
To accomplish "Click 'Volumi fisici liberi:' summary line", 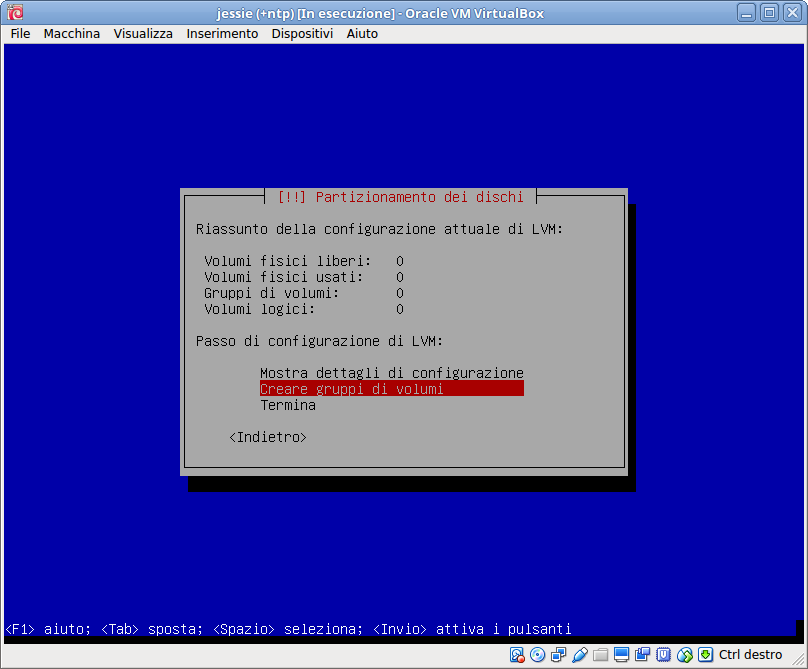I will point(304,261).
